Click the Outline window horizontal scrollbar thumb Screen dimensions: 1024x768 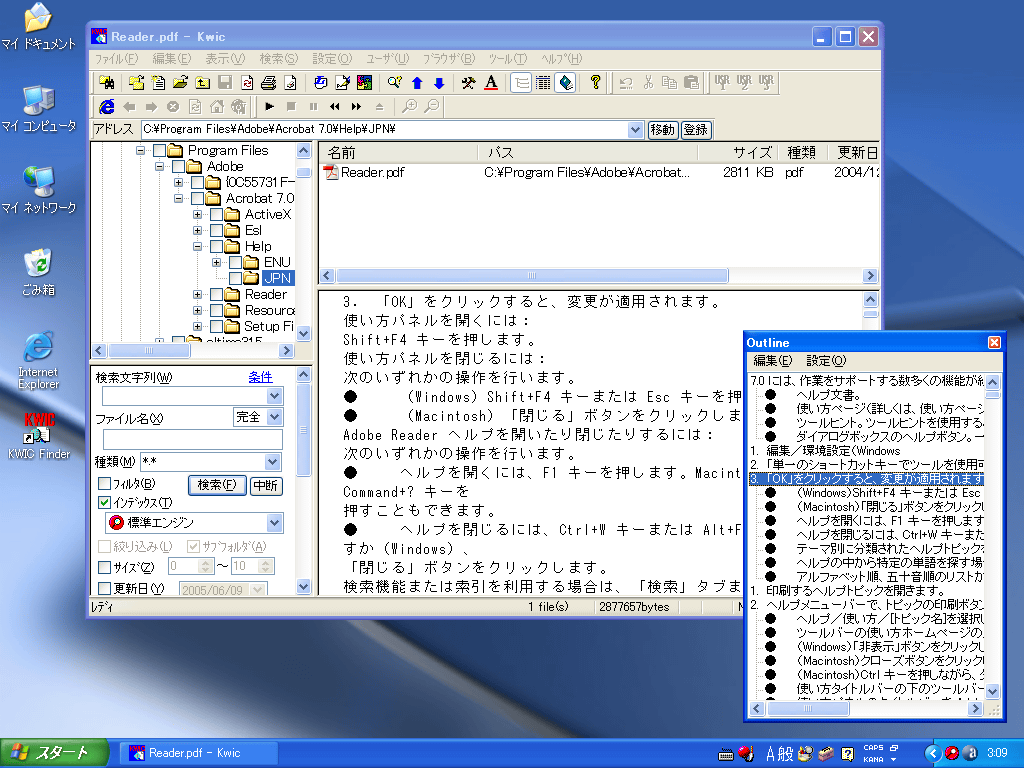(808, 709)
